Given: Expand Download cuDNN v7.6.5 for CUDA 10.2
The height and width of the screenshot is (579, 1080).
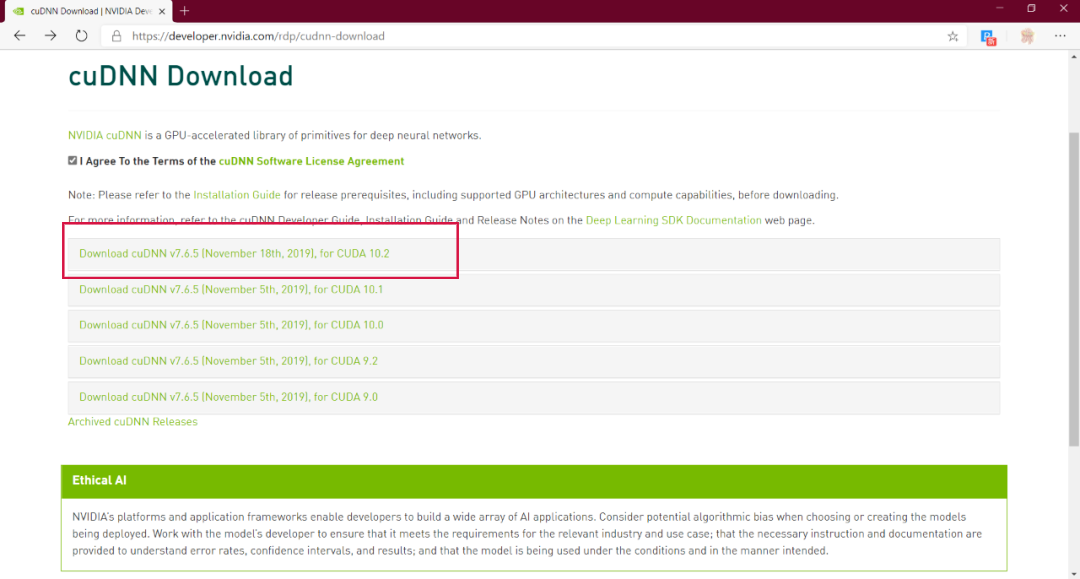Looking at the screenshot, I should tap(534, 254).
